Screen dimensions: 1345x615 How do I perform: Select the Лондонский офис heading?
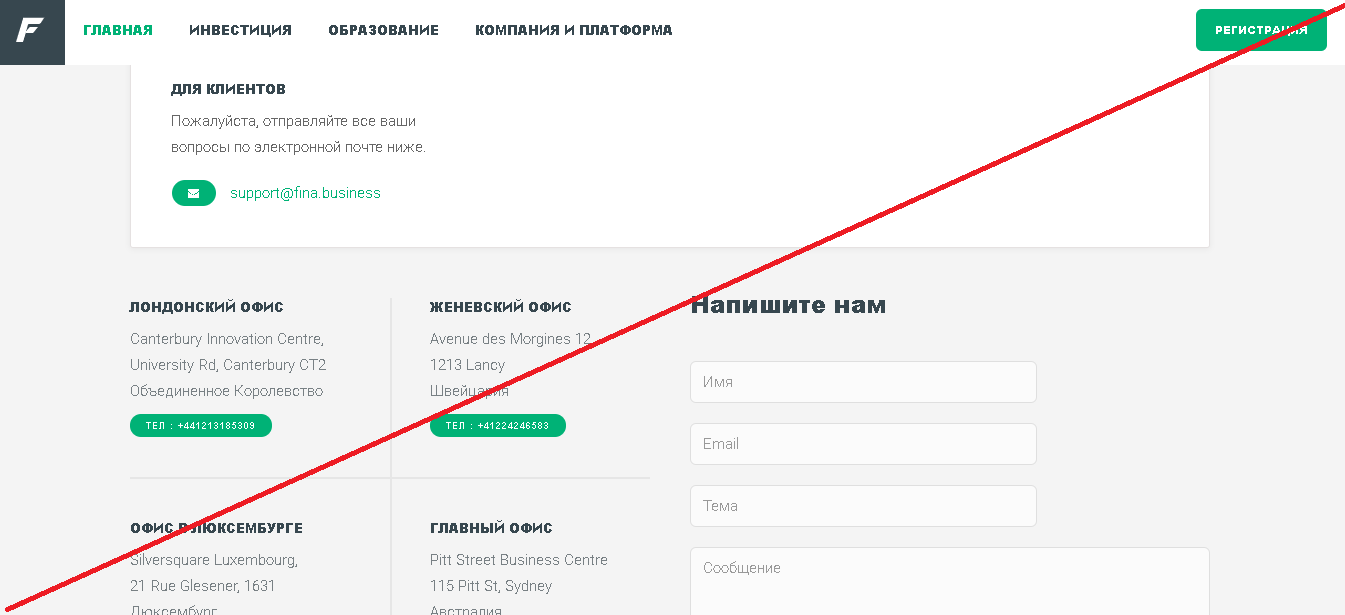207,307
